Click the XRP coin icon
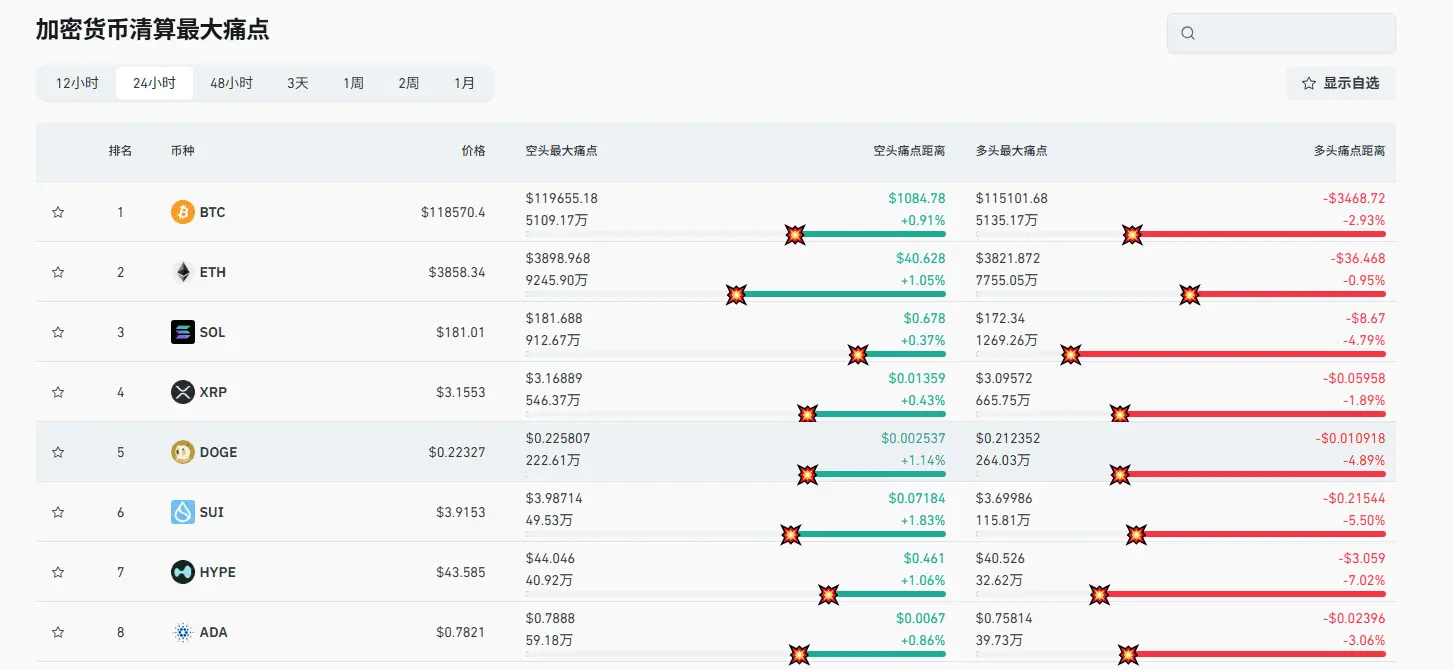Screen dimensions: 1453x670 183,392
